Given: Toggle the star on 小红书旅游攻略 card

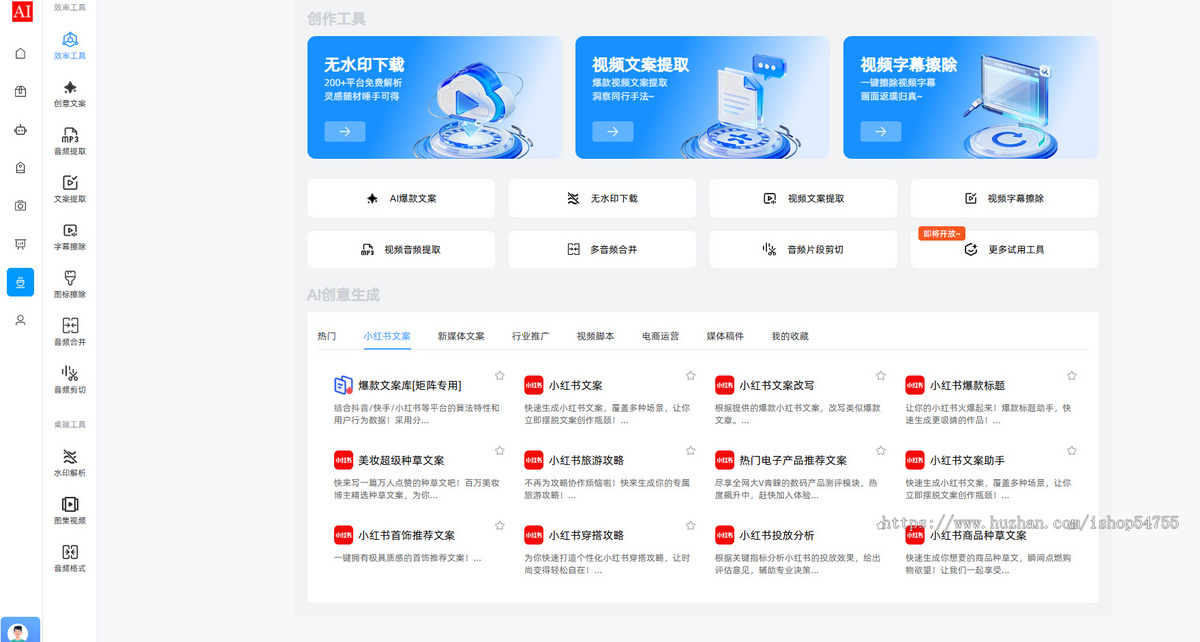Looking at the screenshot, I should [690, 450].
